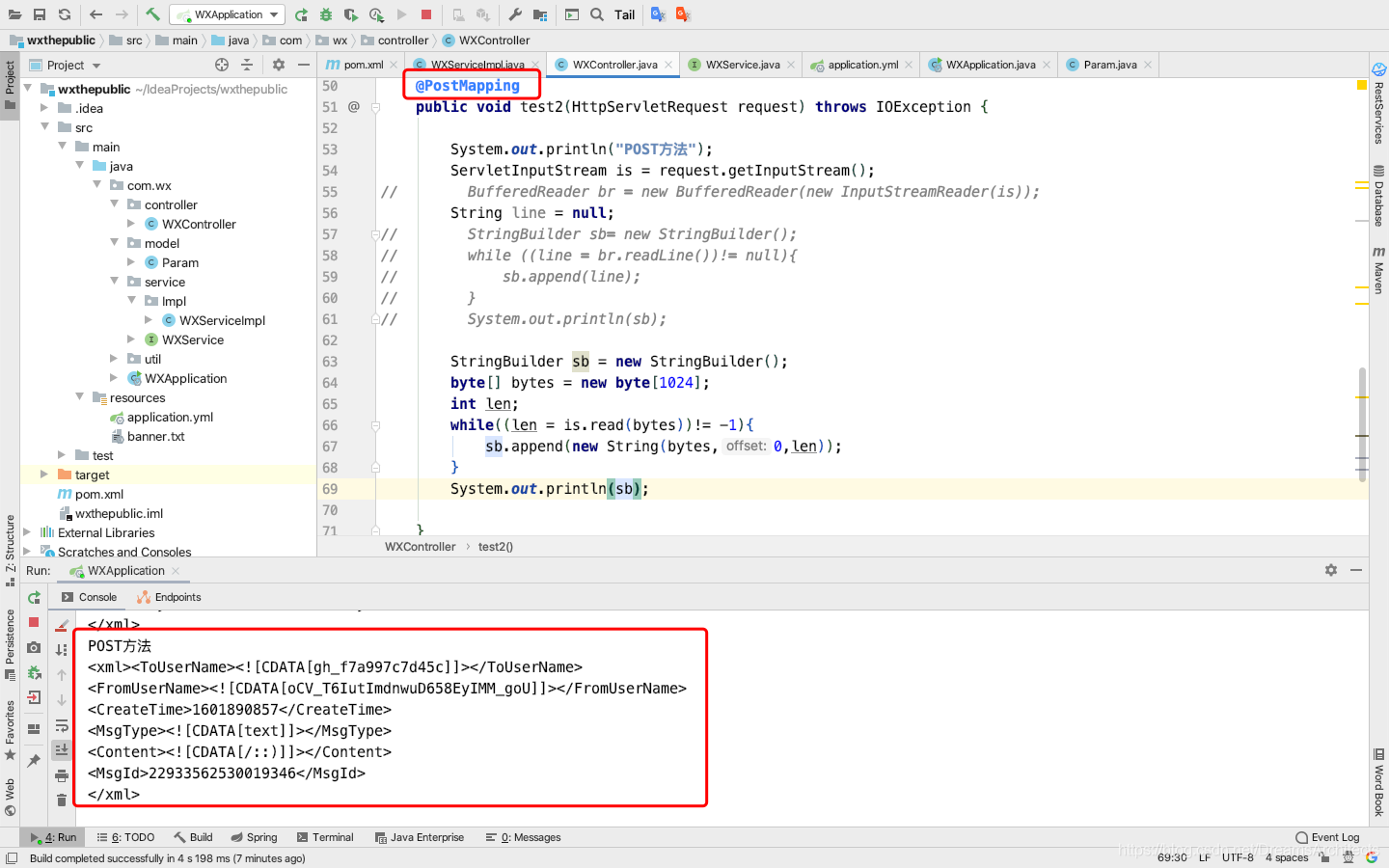
Task: Open the Event Log
Action: coord(1327,837)
